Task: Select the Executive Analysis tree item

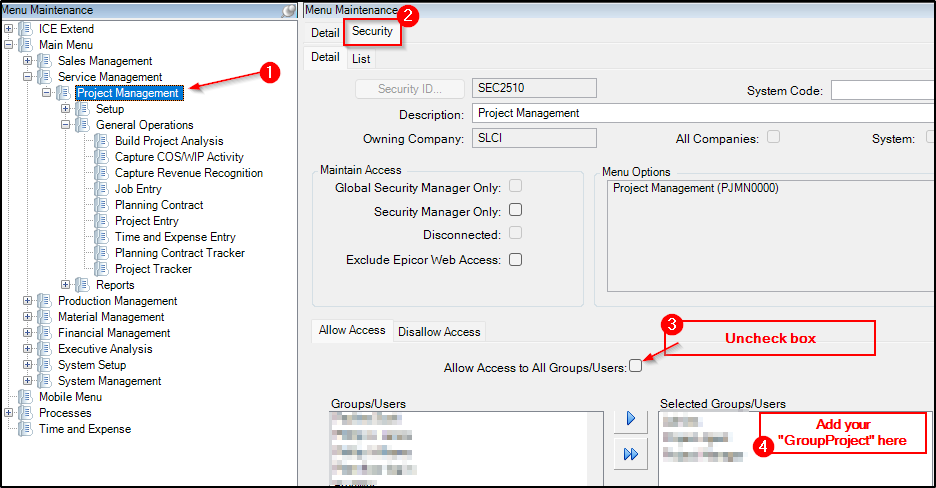Action: pyautogui.click(x=105, y=349)
